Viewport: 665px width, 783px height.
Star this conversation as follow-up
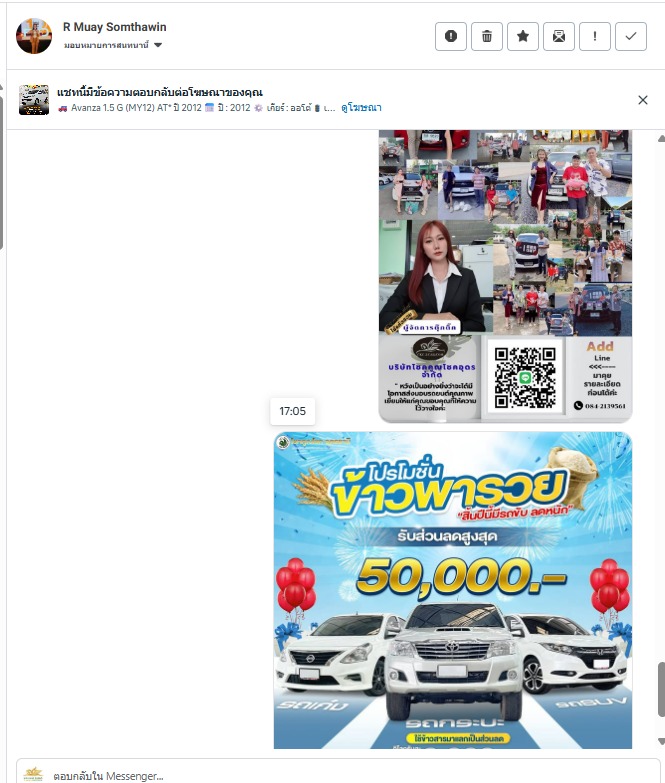pyautogui.click(x=523, y=36)
